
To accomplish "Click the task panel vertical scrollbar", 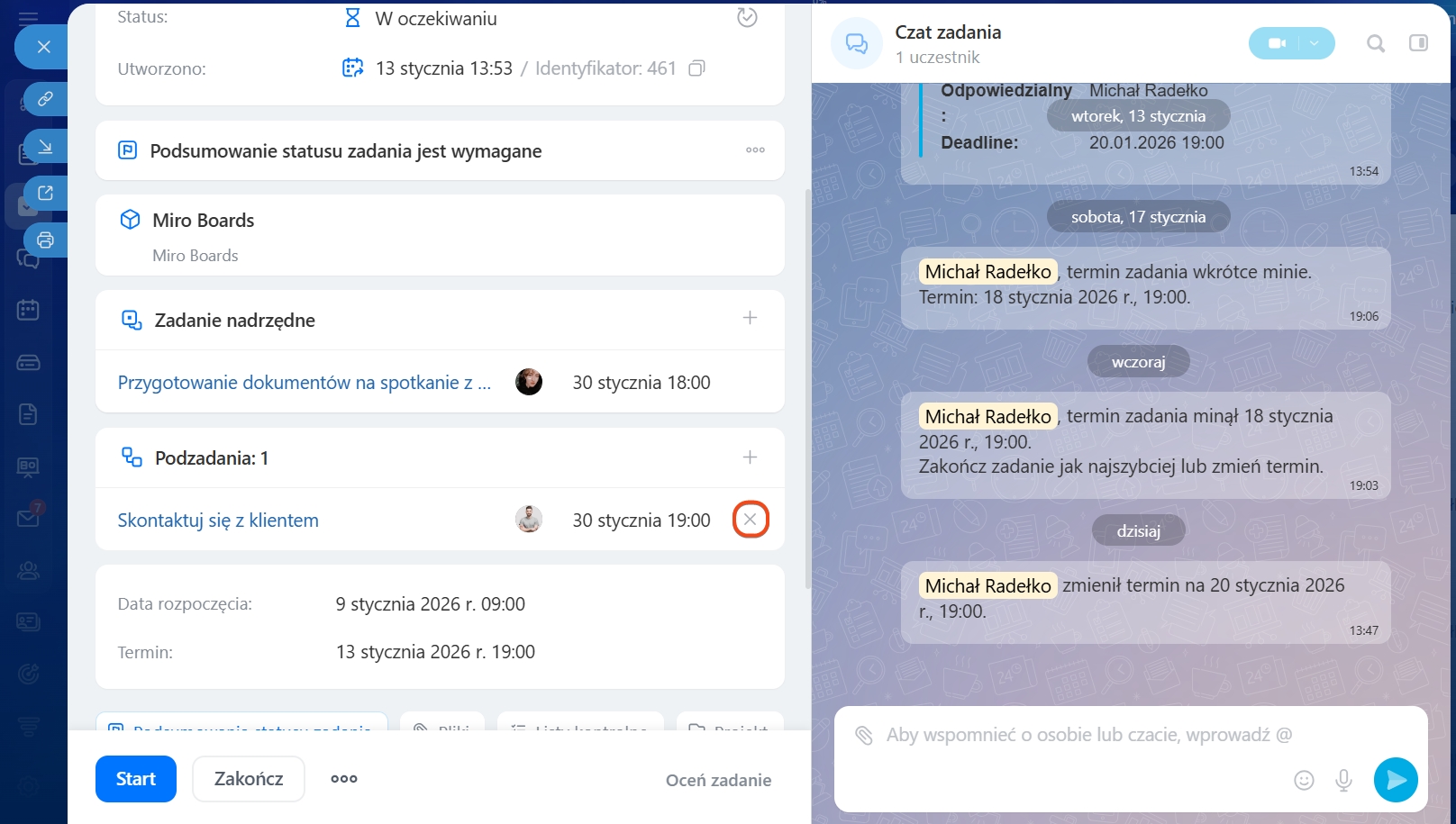I will click(x=807, y=389).
